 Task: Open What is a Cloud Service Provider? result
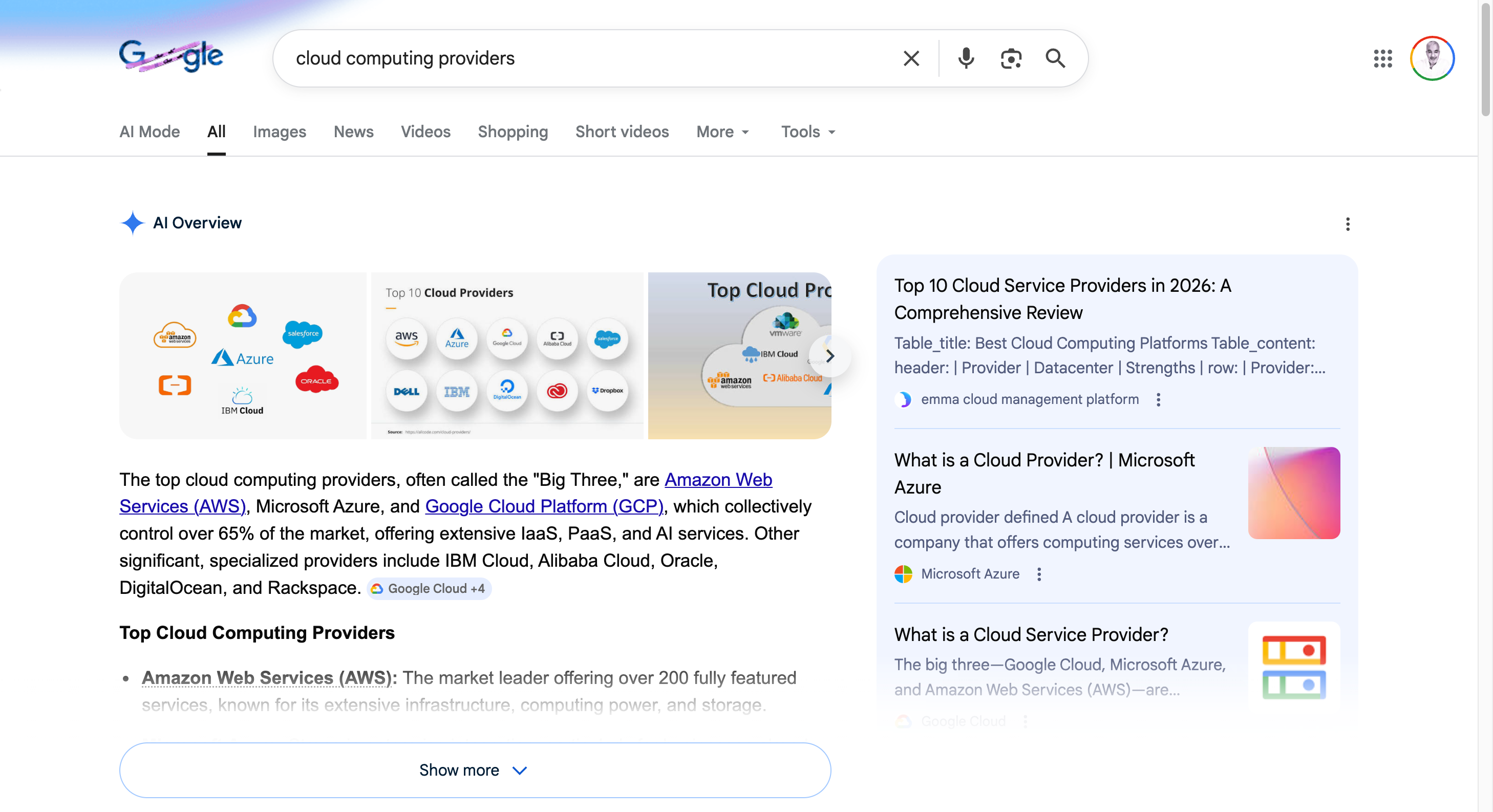click(x=1031, y=635)
